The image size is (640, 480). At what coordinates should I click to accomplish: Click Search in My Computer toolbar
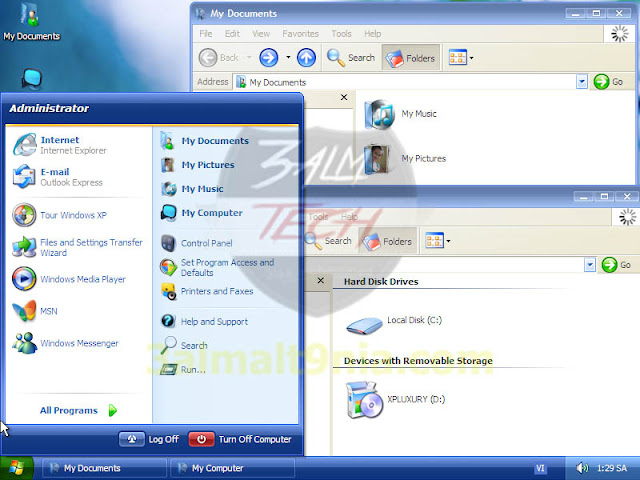click(x=328, y=241)
